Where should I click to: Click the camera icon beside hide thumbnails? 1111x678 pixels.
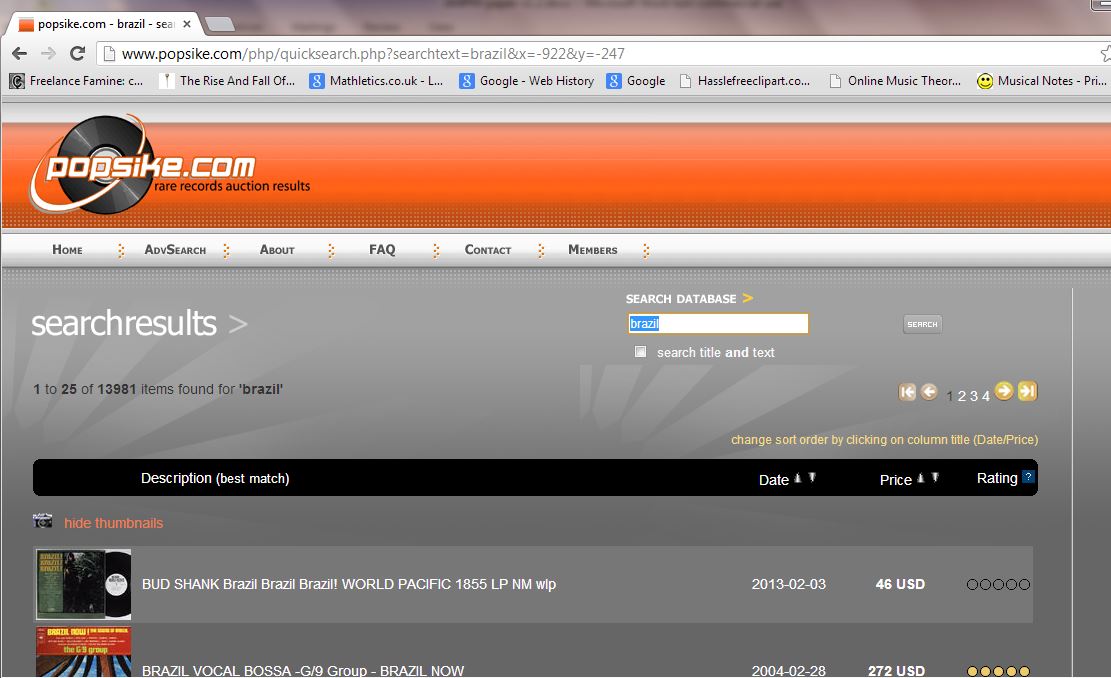tap(43, 521)
